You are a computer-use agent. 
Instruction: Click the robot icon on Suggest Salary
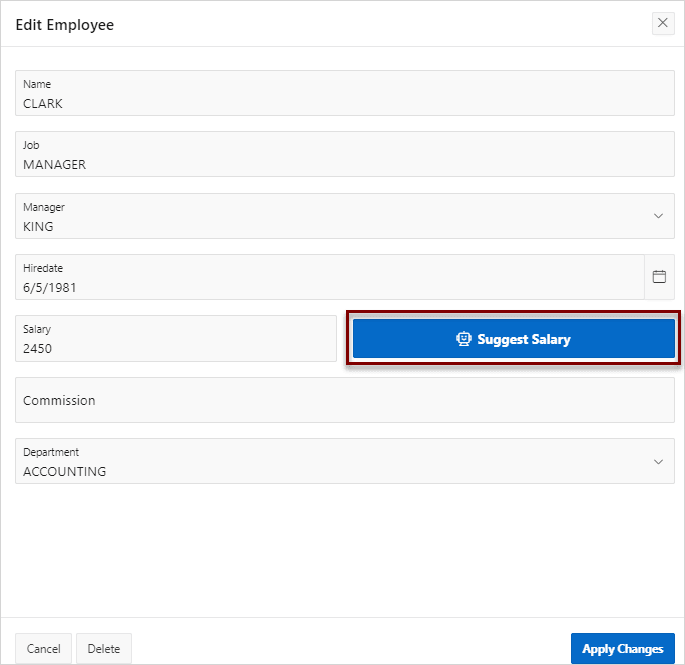463,339
